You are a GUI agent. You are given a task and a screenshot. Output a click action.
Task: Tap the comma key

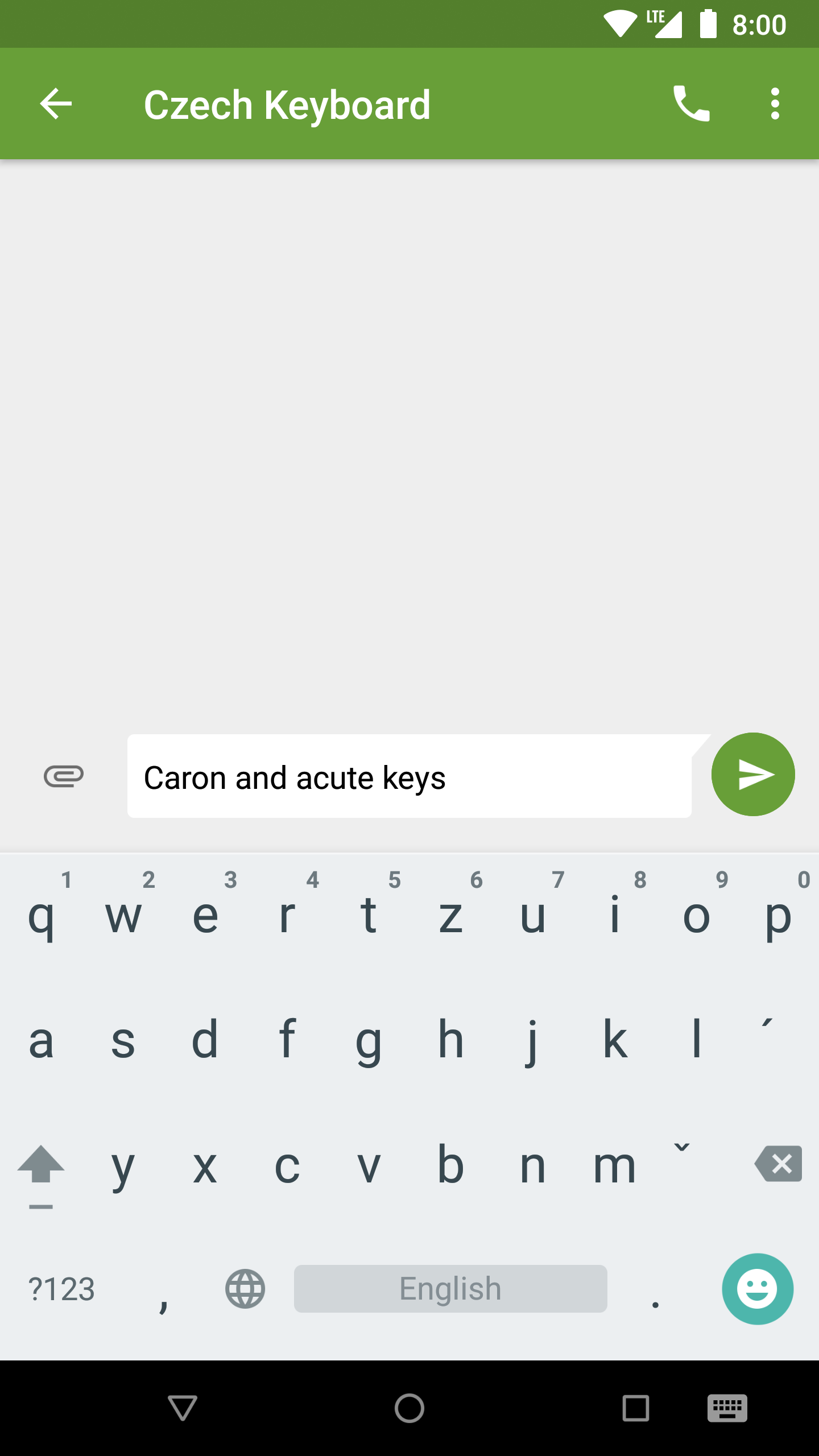click(x=164, y=1289)
